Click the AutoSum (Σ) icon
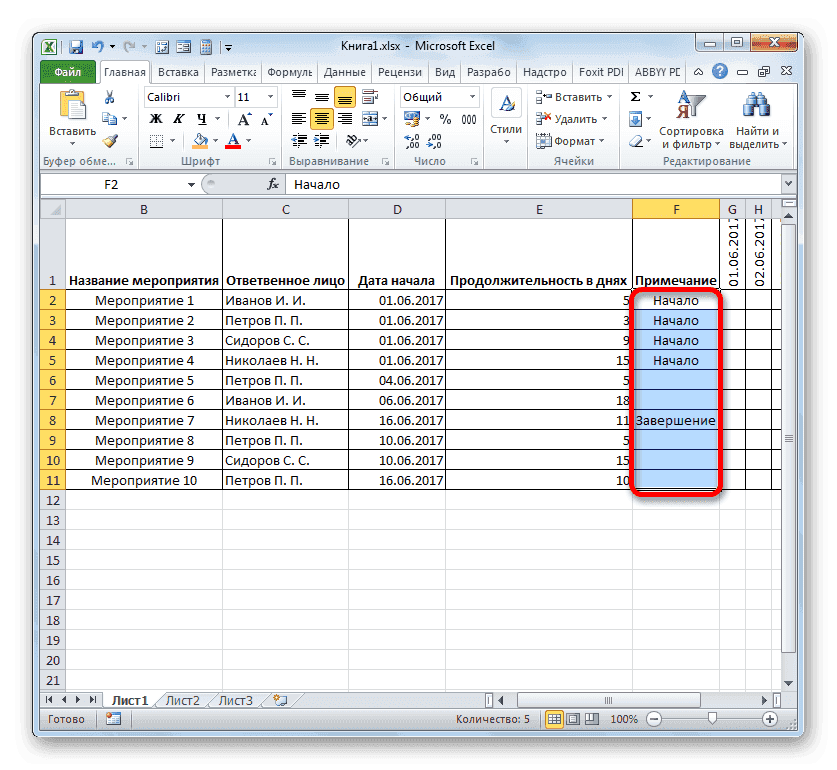 pyautogui.click(x=633, y=95)
